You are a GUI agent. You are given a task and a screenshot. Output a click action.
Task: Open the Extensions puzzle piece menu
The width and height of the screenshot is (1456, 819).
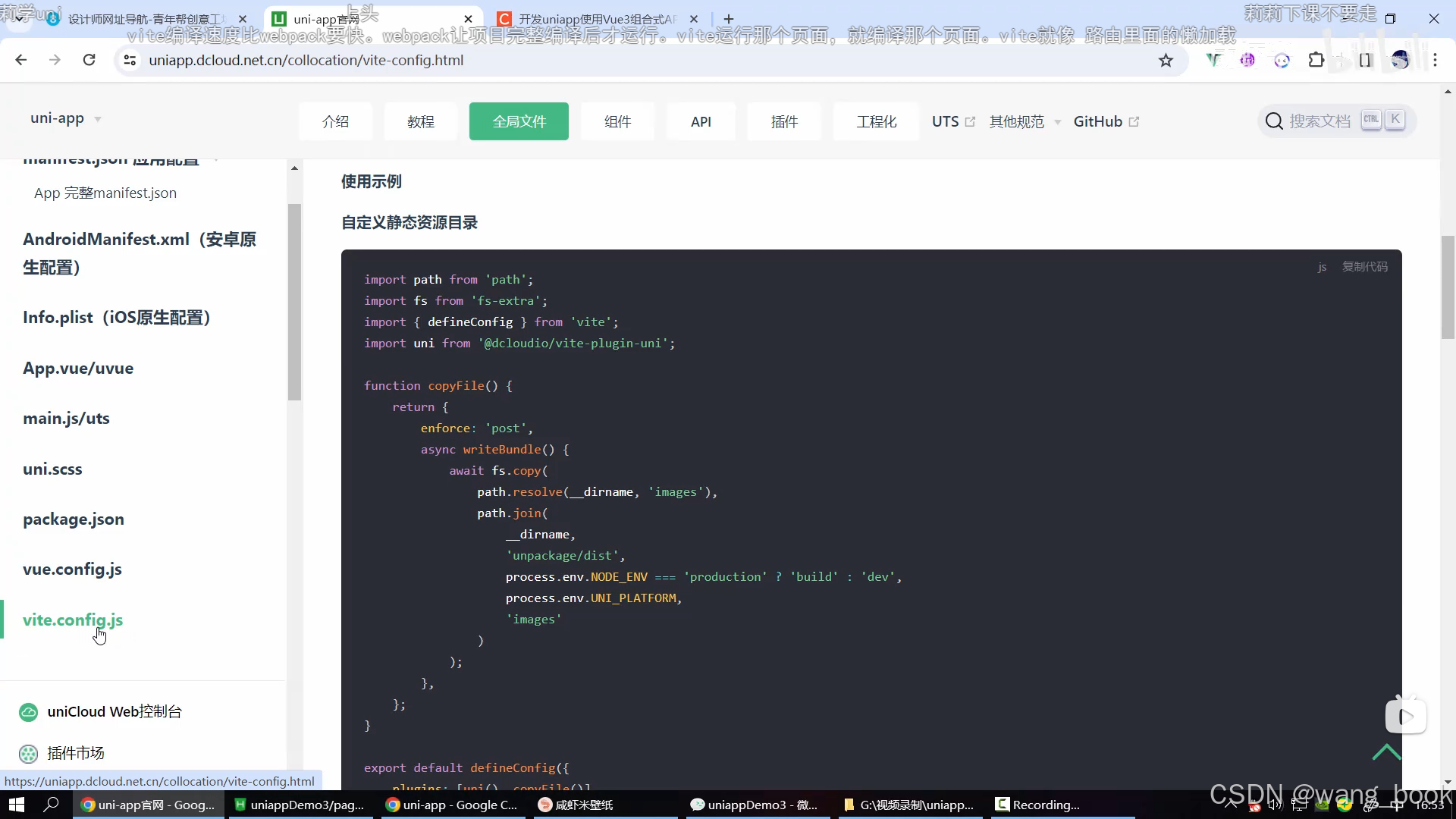click(1316, 60)
